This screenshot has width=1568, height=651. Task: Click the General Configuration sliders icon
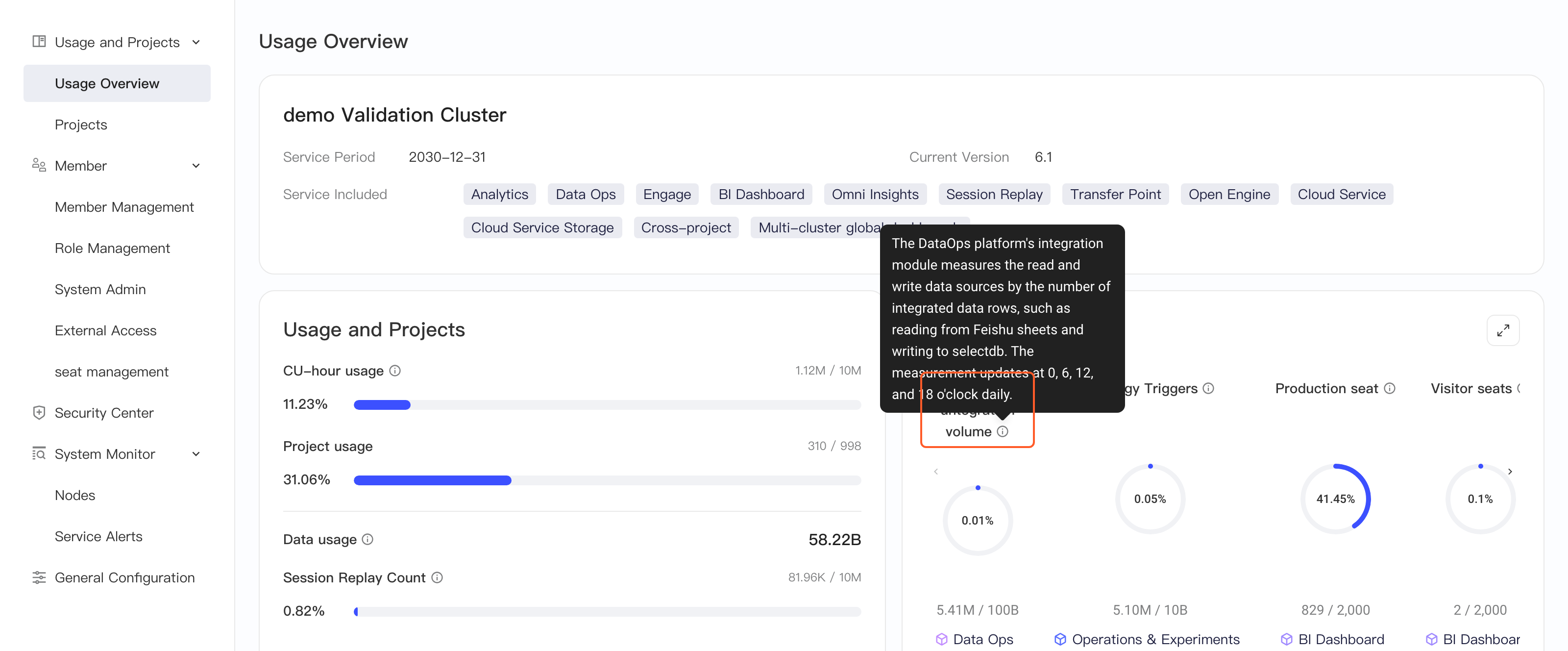39,577
